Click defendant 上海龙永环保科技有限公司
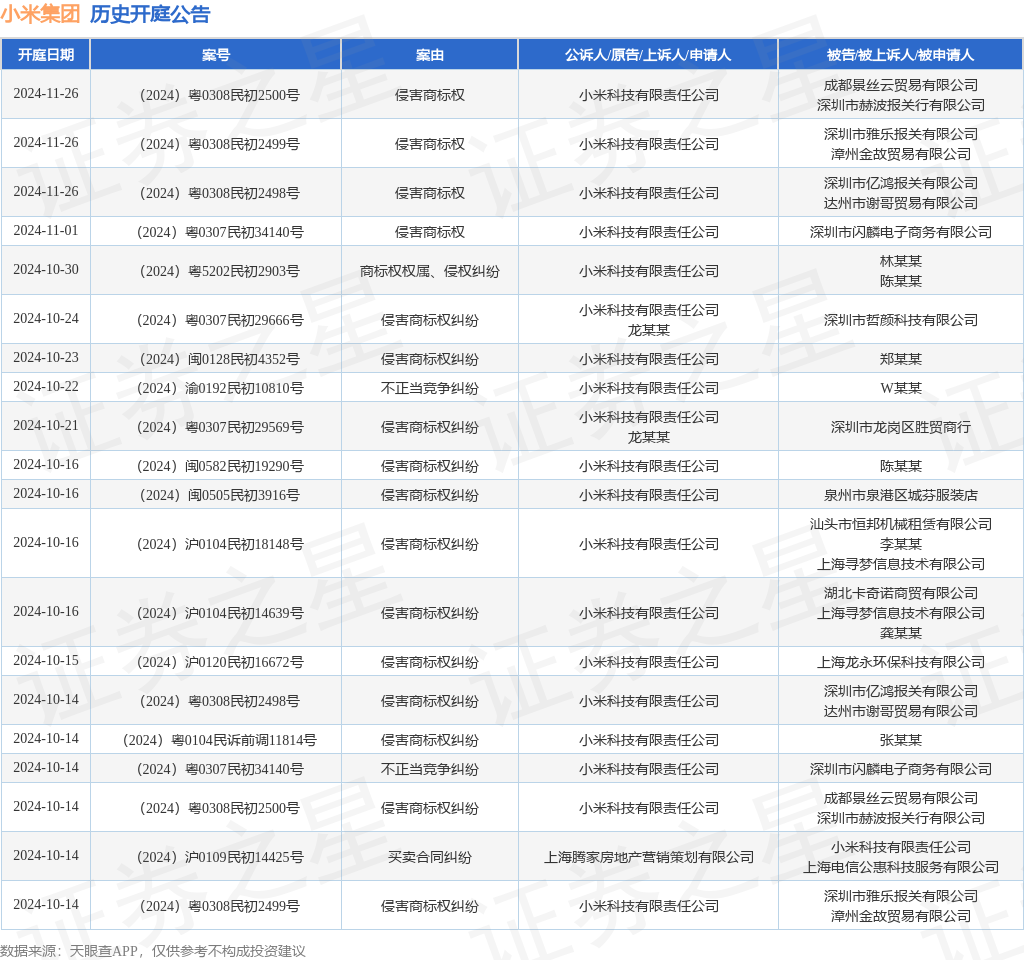This screenshot has width=1024, height=960. tap(901, 662)
